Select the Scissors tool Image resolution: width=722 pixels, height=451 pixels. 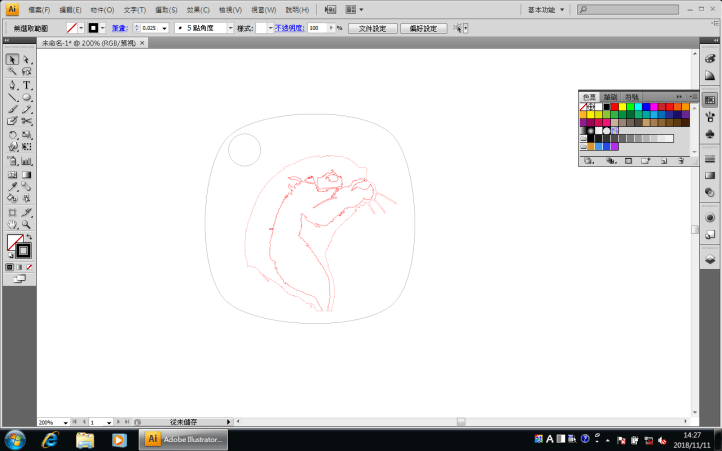tap(27, 121)
